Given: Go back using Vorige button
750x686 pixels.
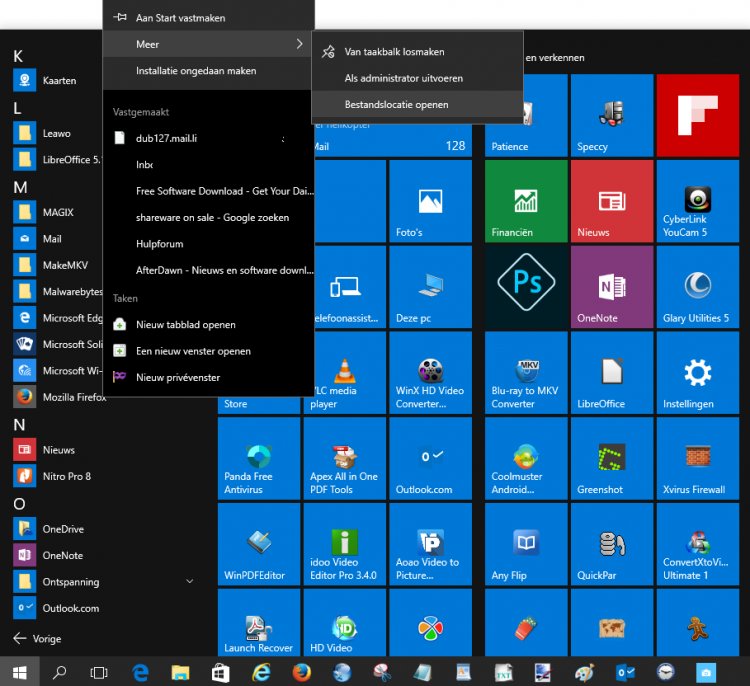Looking at the screenshot, I should [37, 638].
